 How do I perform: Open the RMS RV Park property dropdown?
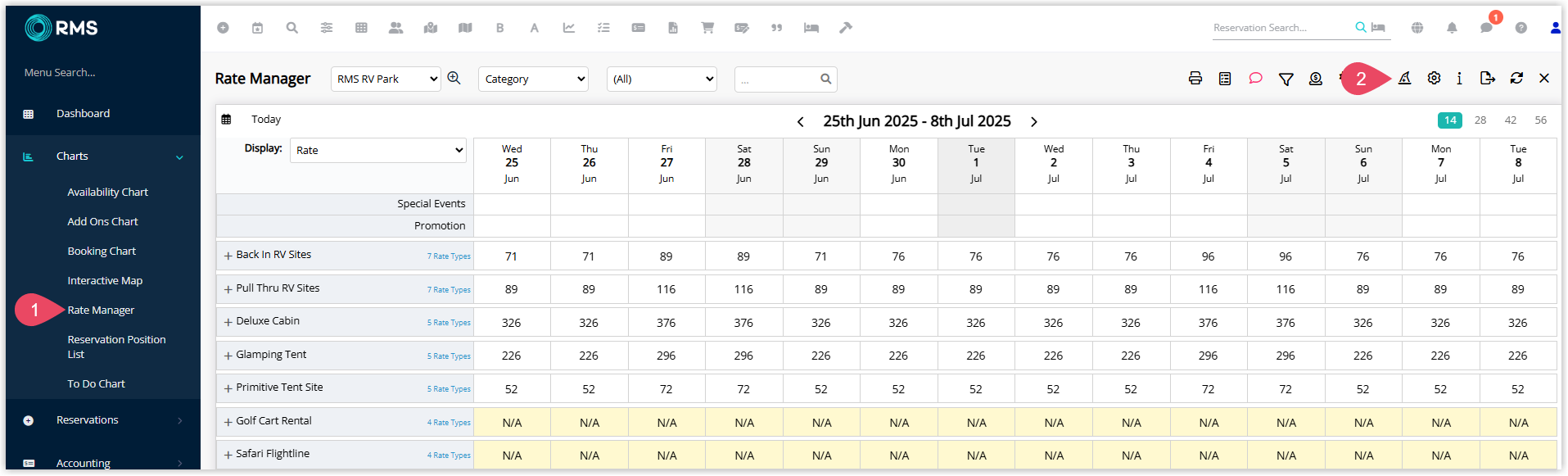point(386,79)
